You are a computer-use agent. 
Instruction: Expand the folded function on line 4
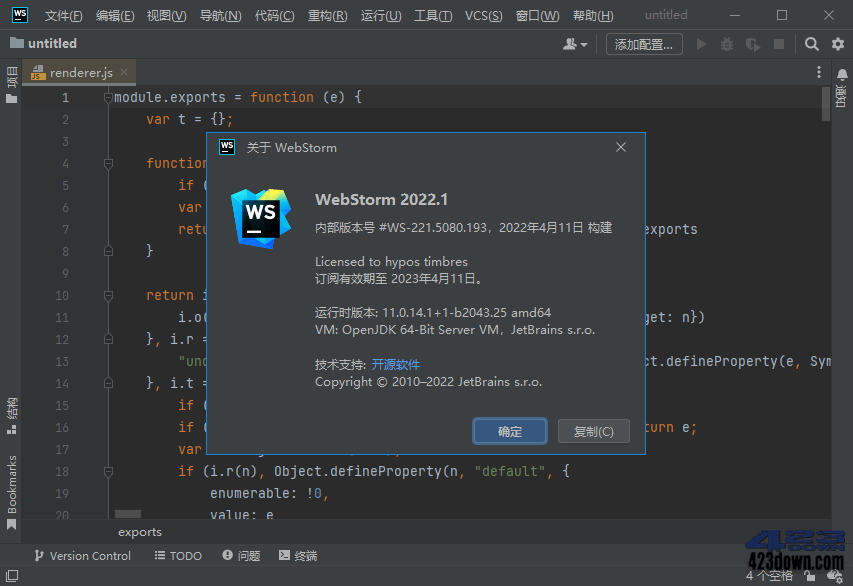click(x=108, y=163)
